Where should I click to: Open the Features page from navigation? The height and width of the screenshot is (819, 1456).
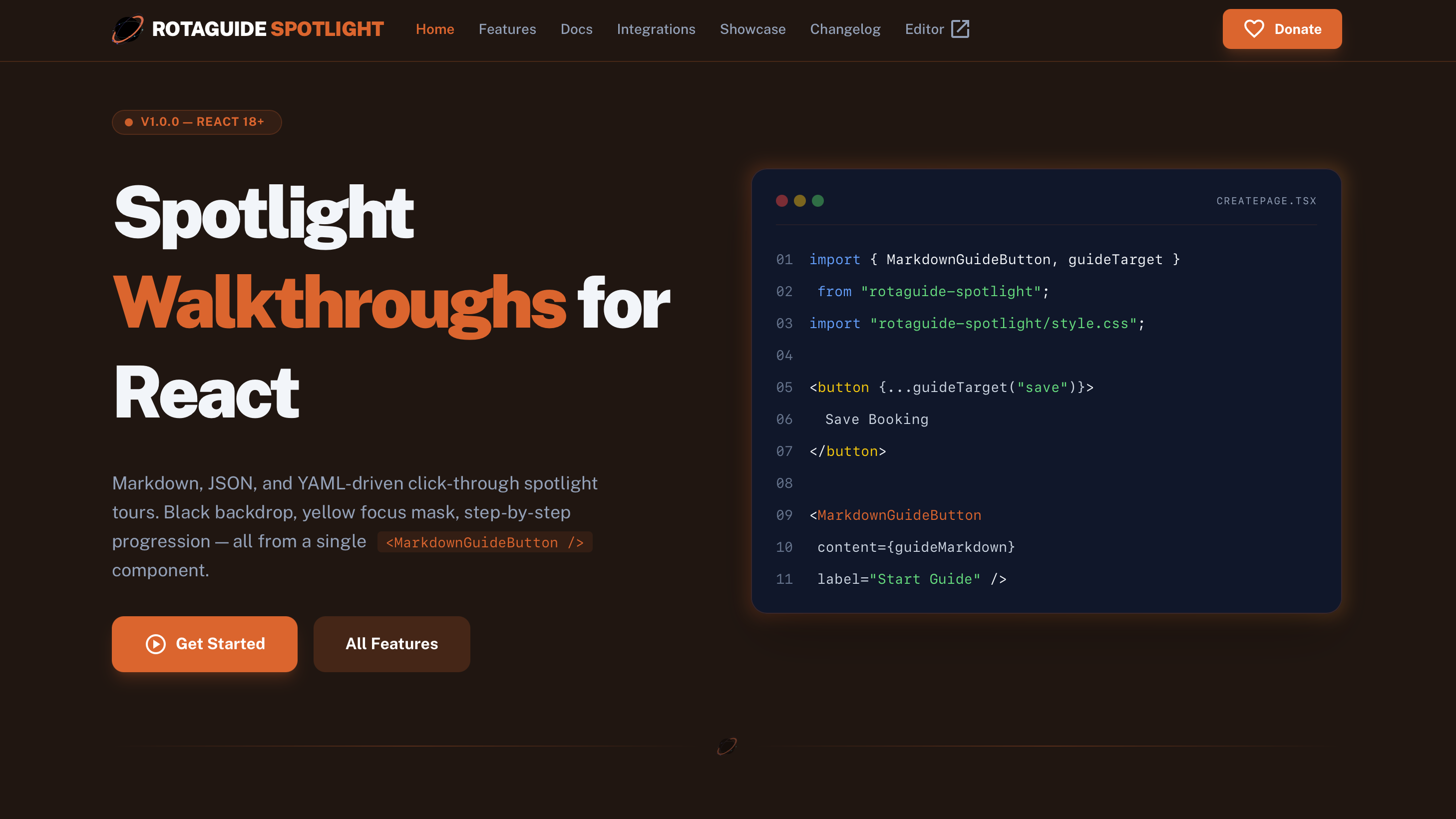[x=507, y=29]
